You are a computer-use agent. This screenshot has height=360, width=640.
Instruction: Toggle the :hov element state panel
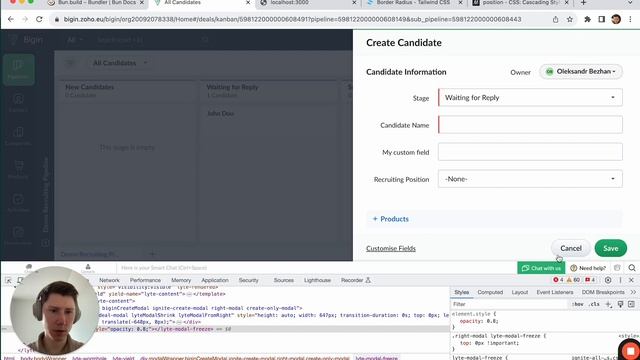tap(577, 304)
